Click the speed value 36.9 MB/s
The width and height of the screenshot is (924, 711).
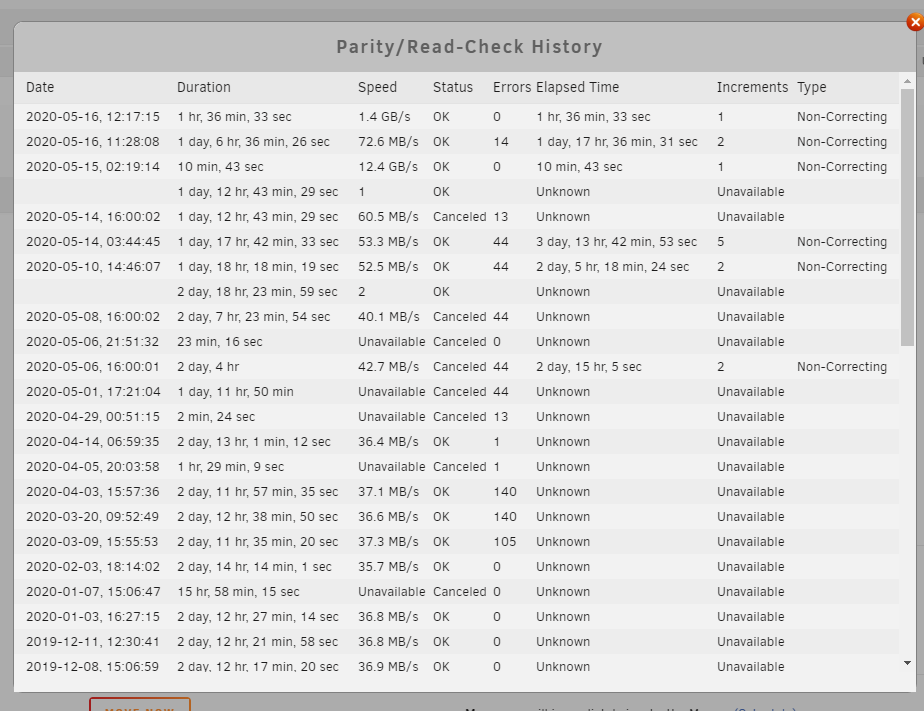pos(388,667)
